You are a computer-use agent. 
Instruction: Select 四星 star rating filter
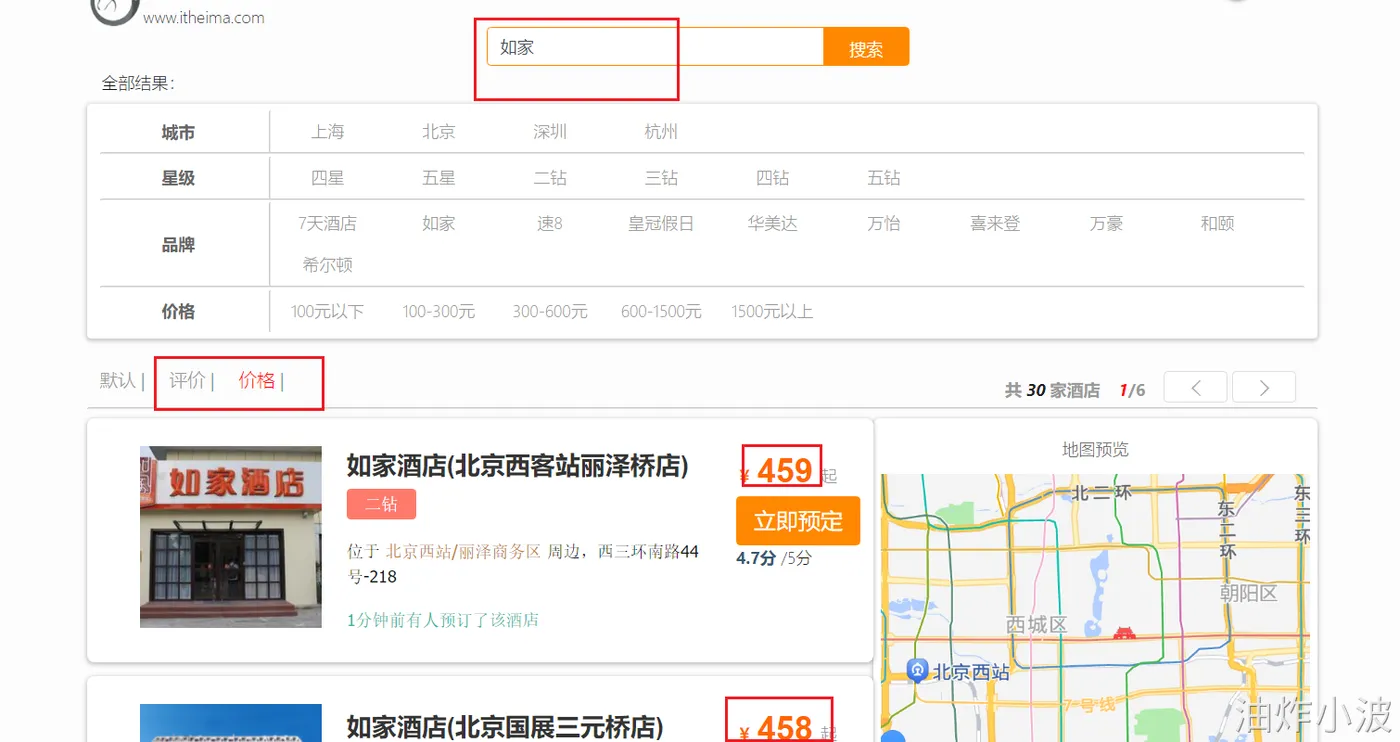(x=327, y=178)
